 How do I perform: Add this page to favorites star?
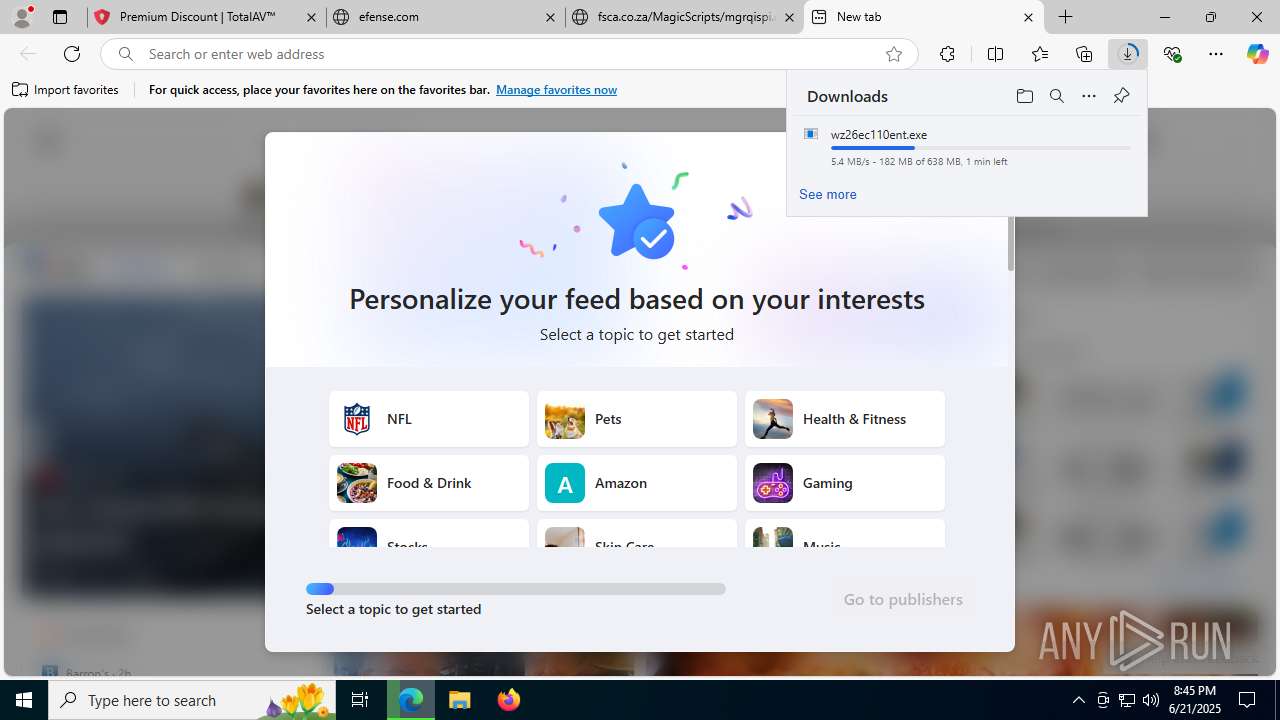pos(894,54)
